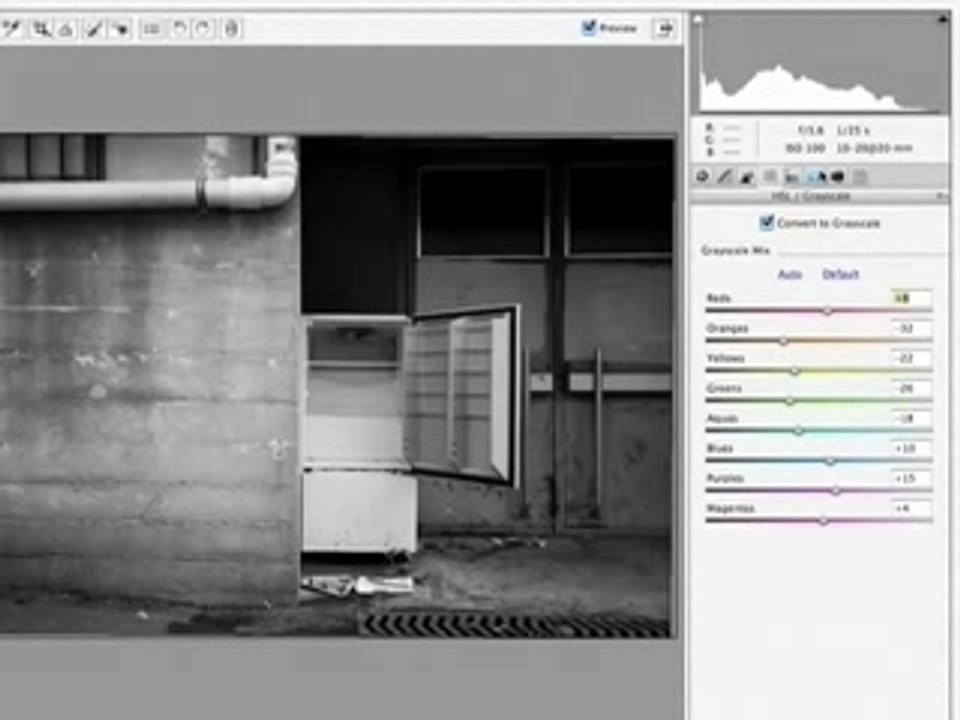Select the Crop tool in the toolbar
Screen dimensions: 960x720
[x=42, y=29]
